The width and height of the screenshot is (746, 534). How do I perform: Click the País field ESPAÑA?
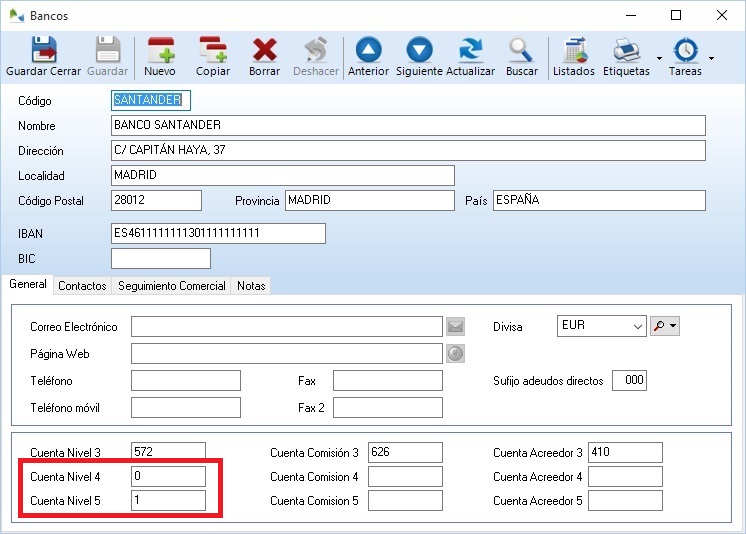[599, 200]
